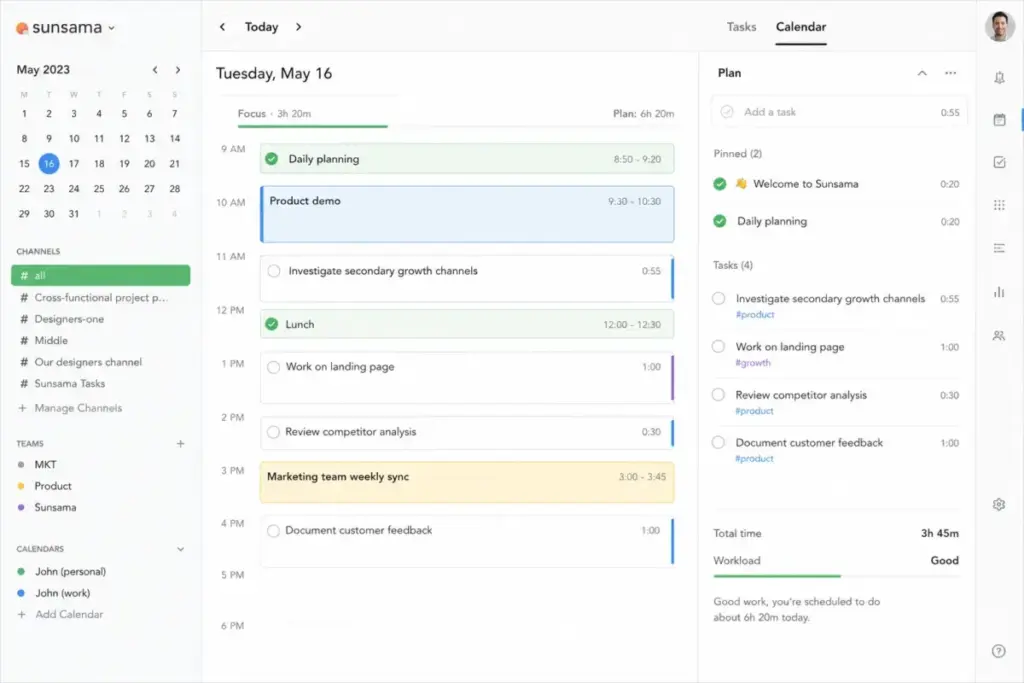Toggle Daily planning pinned task check
Screen dimensions: 1024x683
(720, 221)
